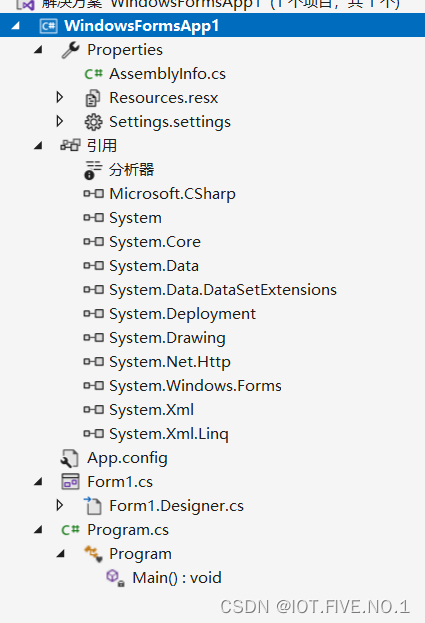The height and width of the screenshot is (623, 425).
Task: Click the Resources.resx file icon
Action: 93,98
